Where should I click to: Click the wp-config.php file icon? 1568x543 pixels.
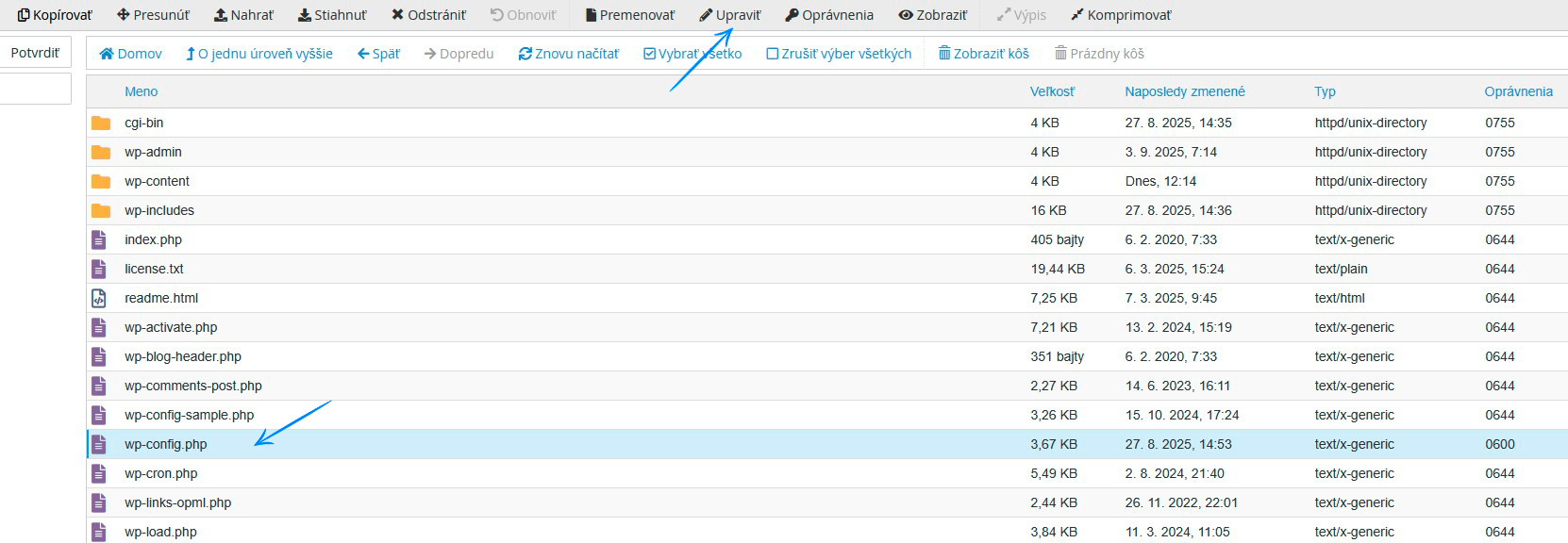[x=99, y=444]
